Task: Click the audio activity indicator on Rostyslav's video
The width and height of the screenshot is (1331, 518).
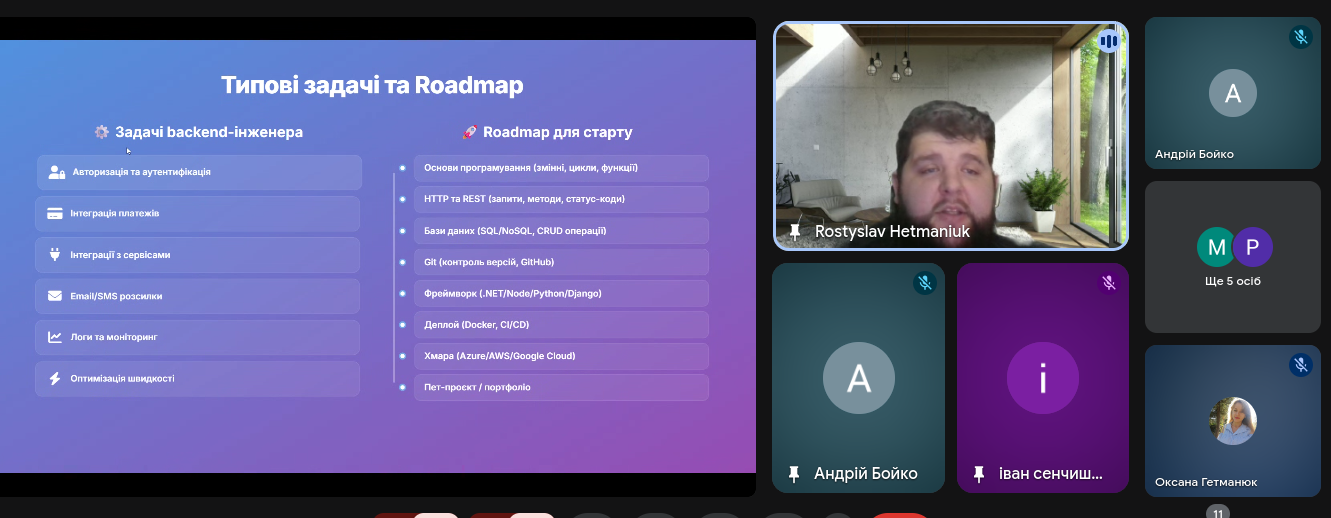Action: pos(1108,41)
